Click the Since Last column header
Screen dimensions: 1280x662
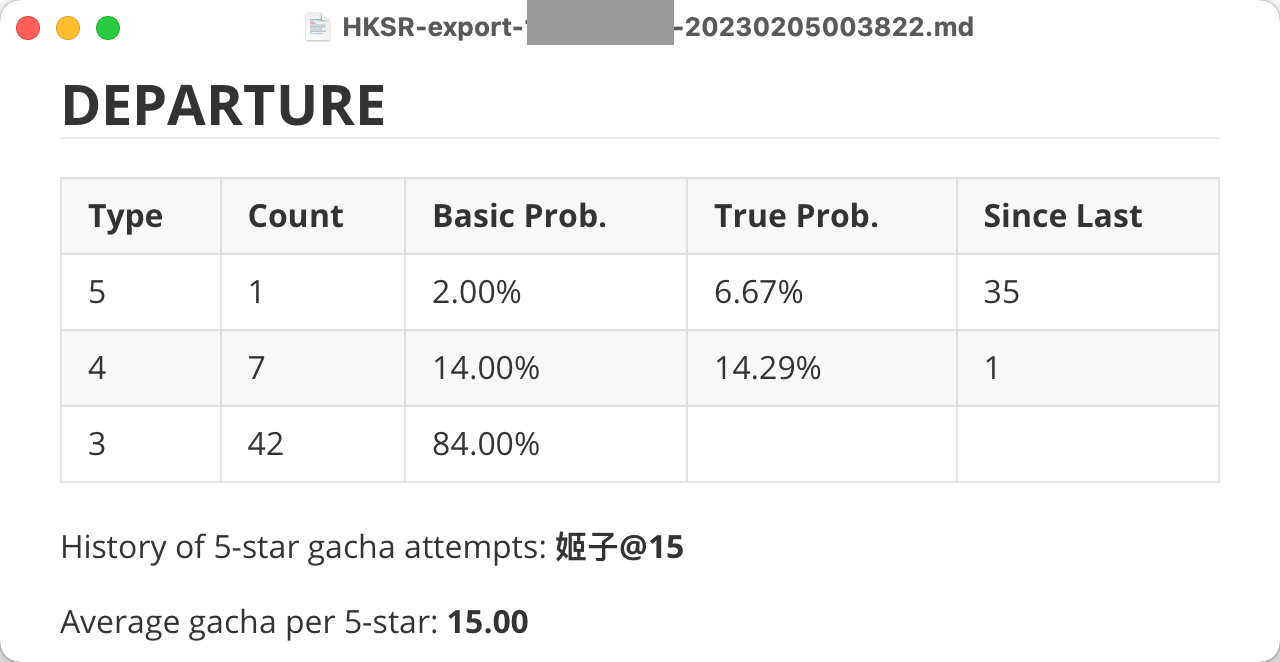point(1088,216)
